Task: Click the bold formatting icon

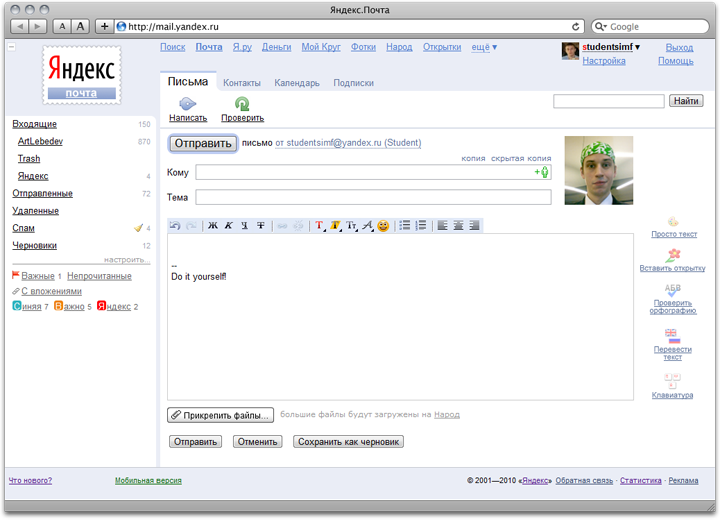Action: (212, 226)
